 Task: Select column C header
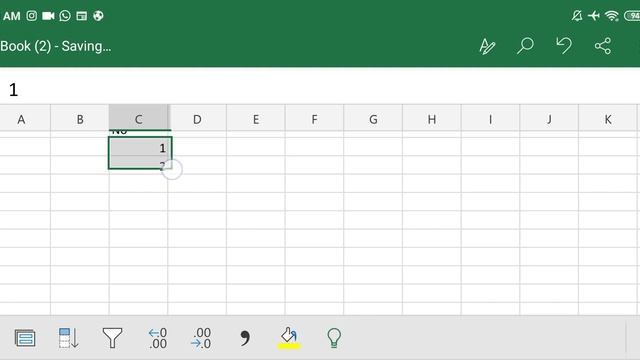[x=138, y=118]
